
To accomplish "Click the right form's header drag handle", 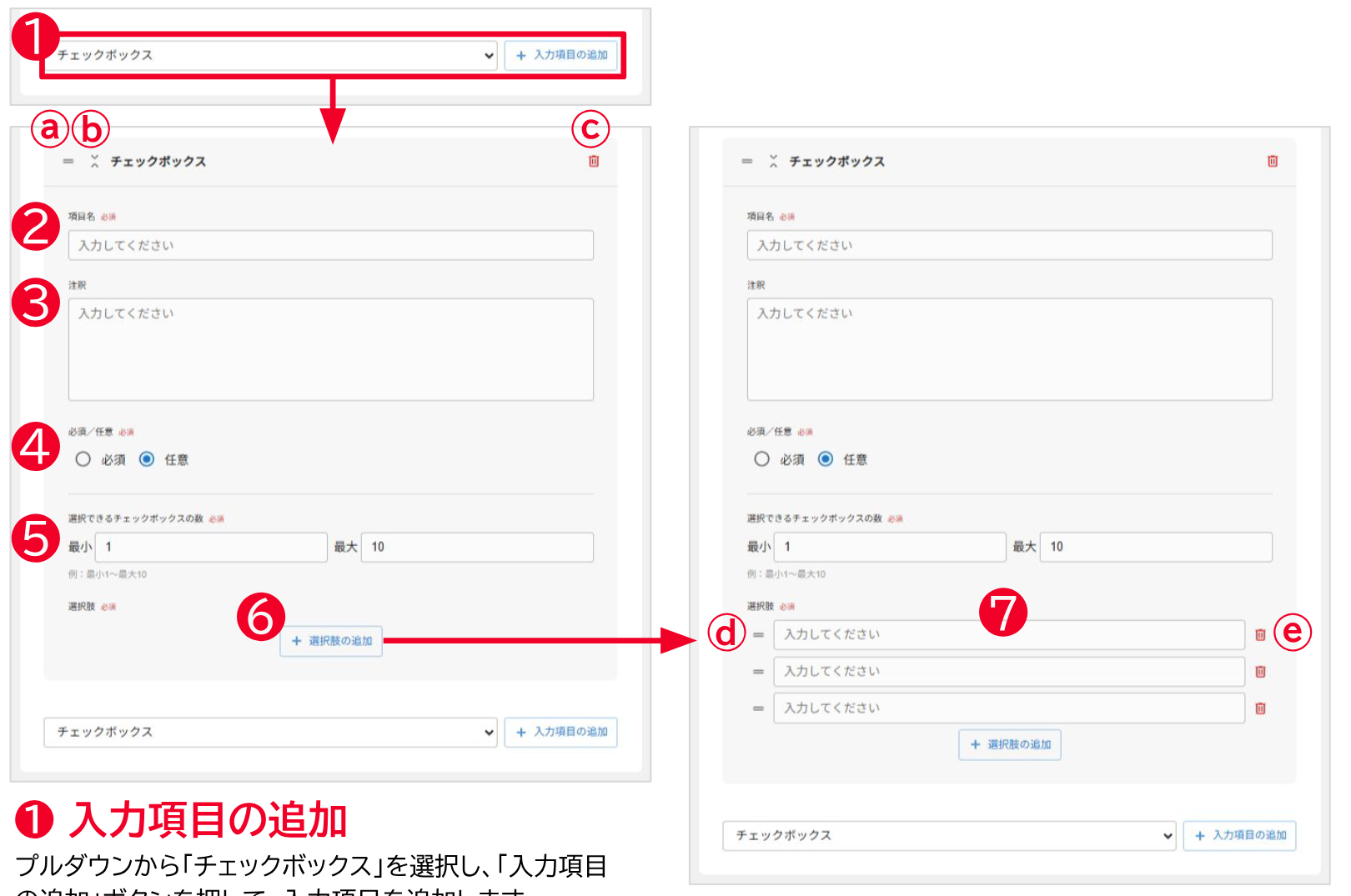I will click(x=747, y=162).
